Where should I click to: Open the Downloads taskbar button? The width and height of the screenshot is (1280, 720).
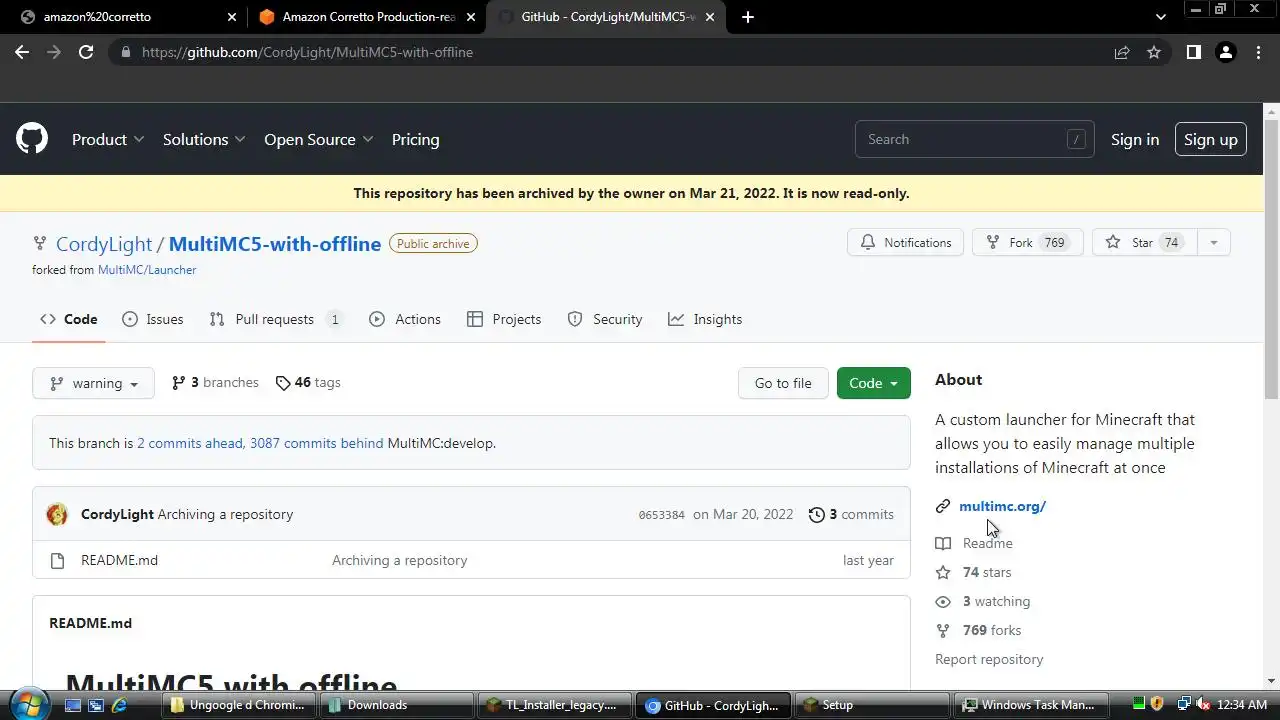(397, 705)
